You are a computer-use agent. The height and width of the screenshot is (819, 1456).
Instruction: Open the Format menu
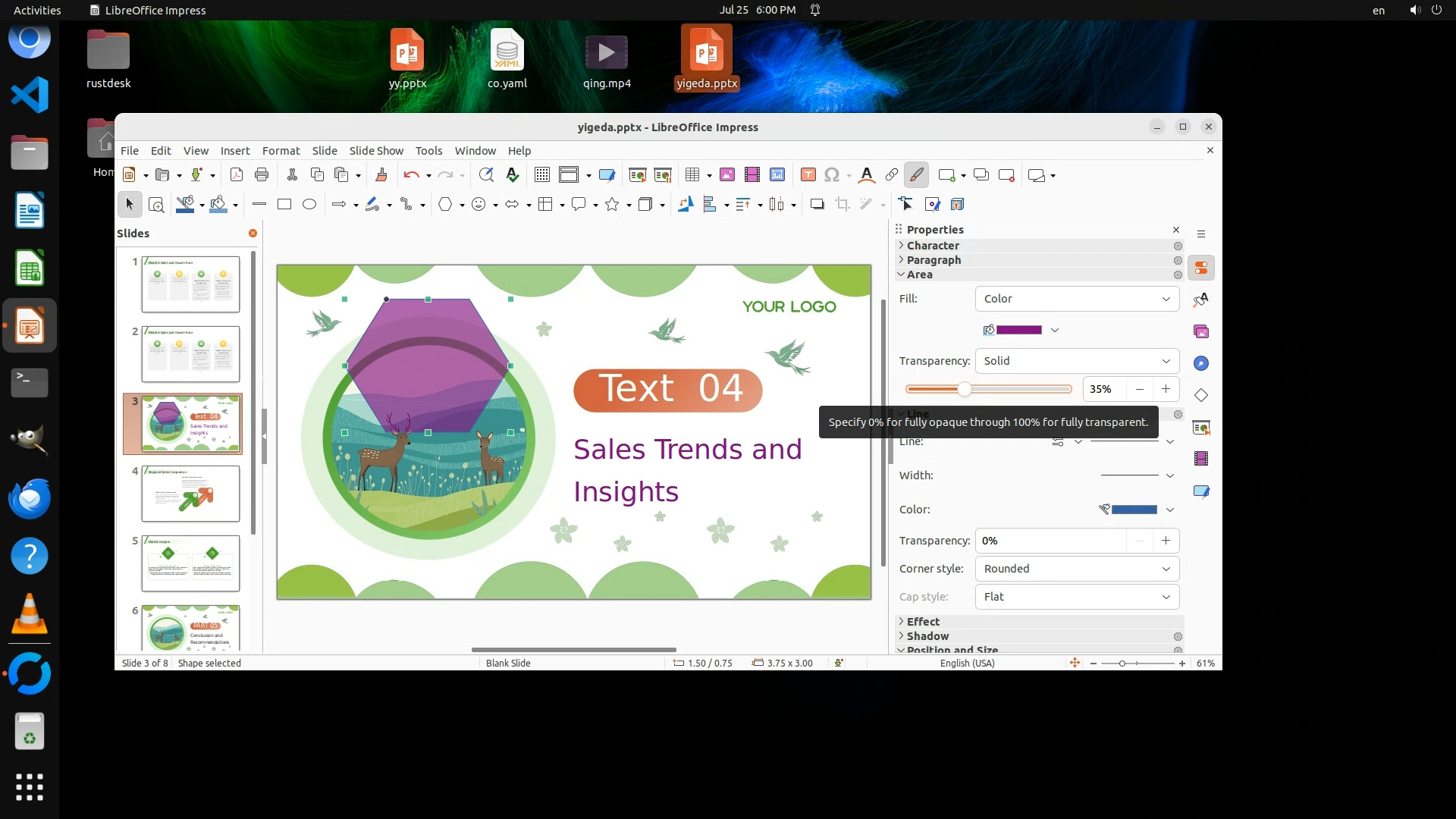point(281,151)
